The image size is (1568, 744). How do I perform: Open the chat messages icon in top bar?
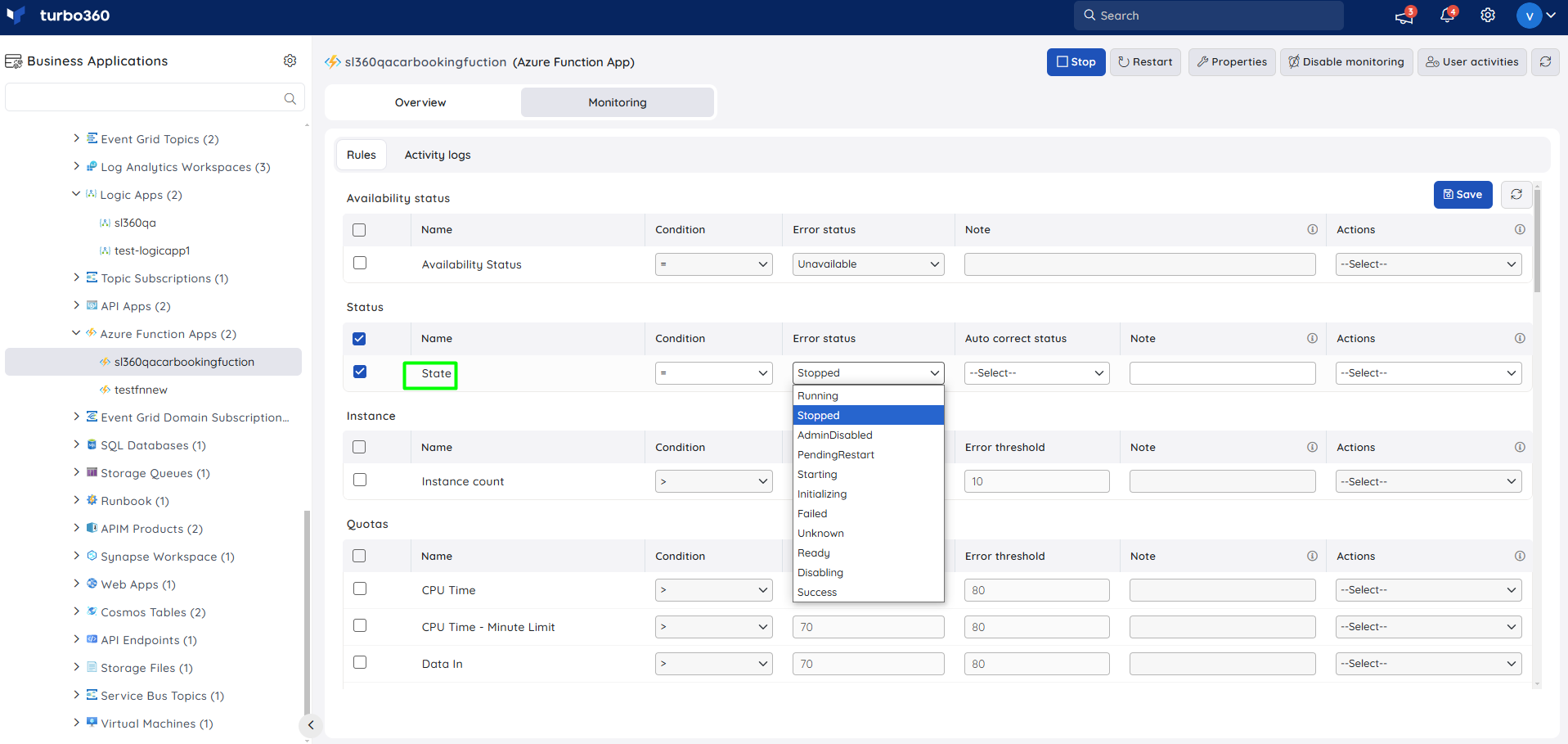tap(1404, 16)
